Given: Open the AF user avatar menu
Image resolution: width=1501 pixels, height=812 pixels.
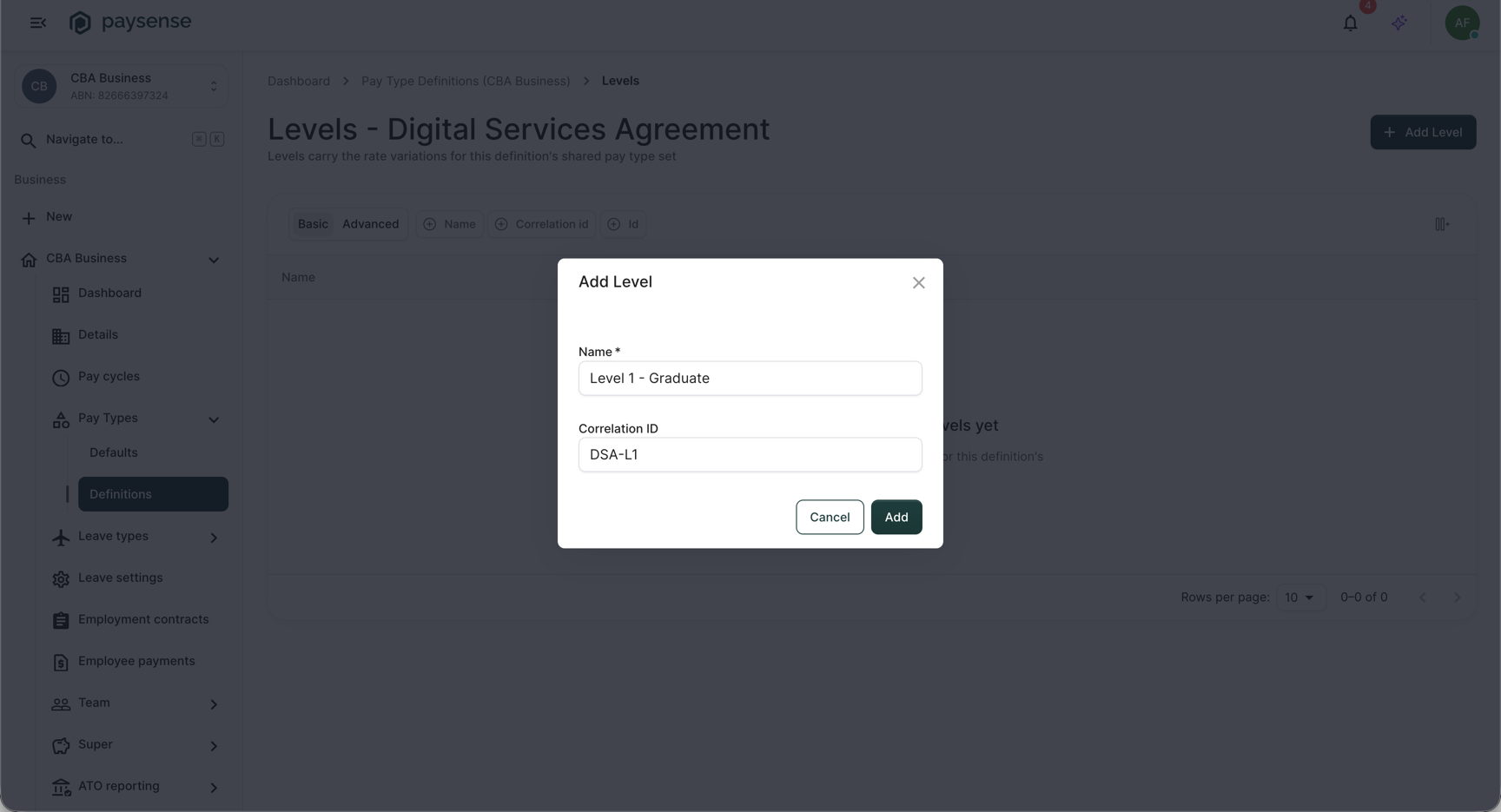Looking at the screenshot, I should point(1462,23).
